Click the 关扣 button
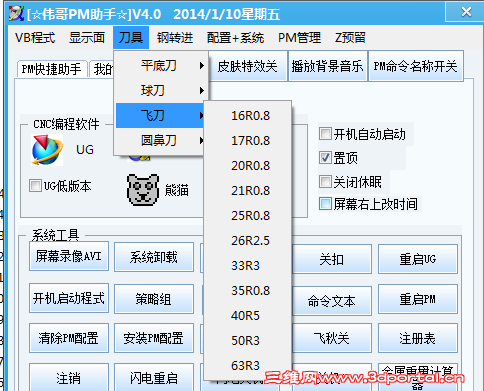The image size is (484, 391). pyautogui.click(x=332, y=259)
